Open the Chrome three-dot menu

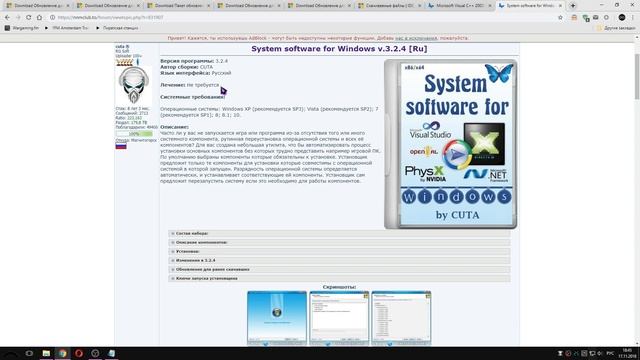(633, 18)
